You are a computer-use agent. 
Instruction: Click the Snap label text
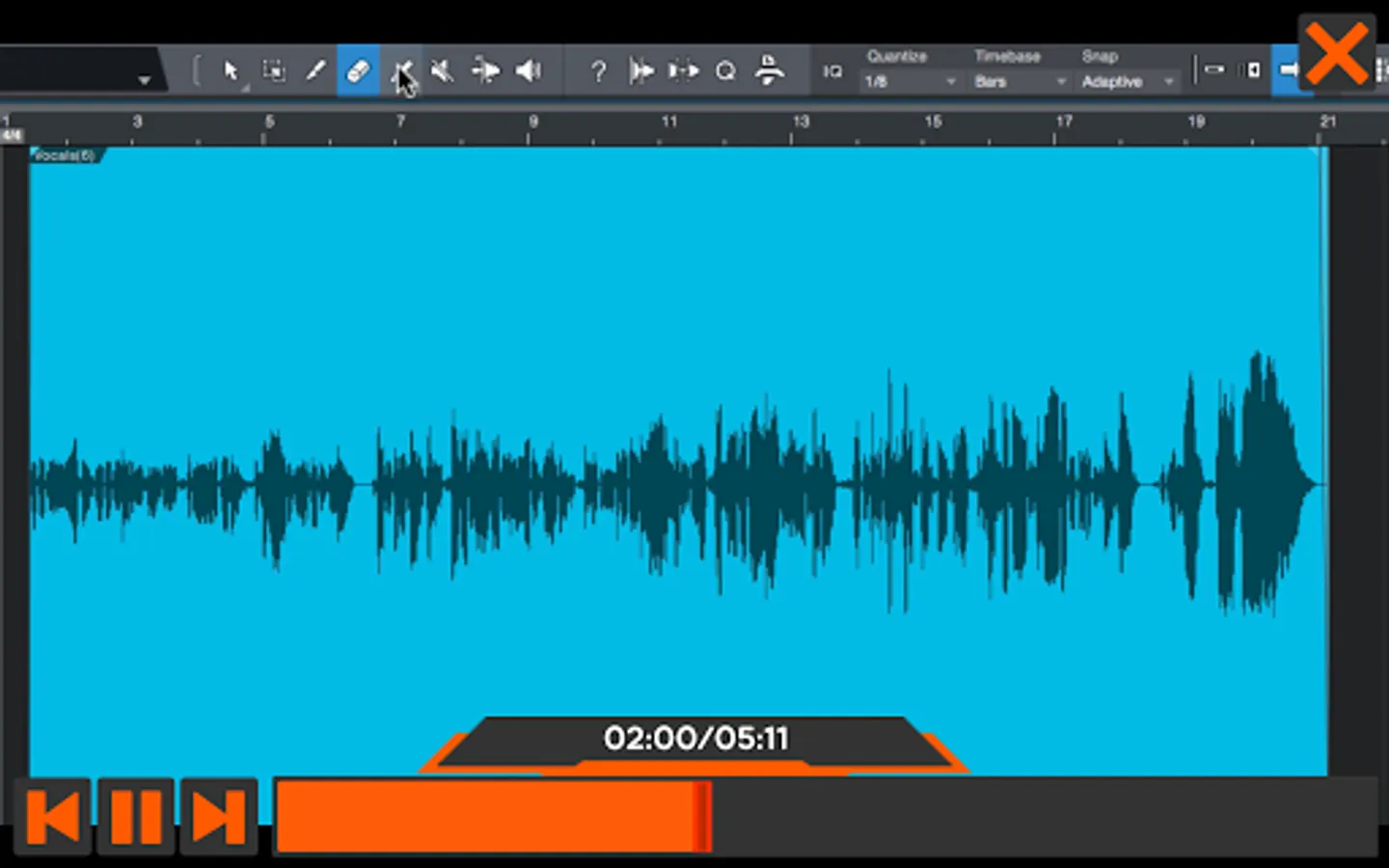(x=1100, y=56)
